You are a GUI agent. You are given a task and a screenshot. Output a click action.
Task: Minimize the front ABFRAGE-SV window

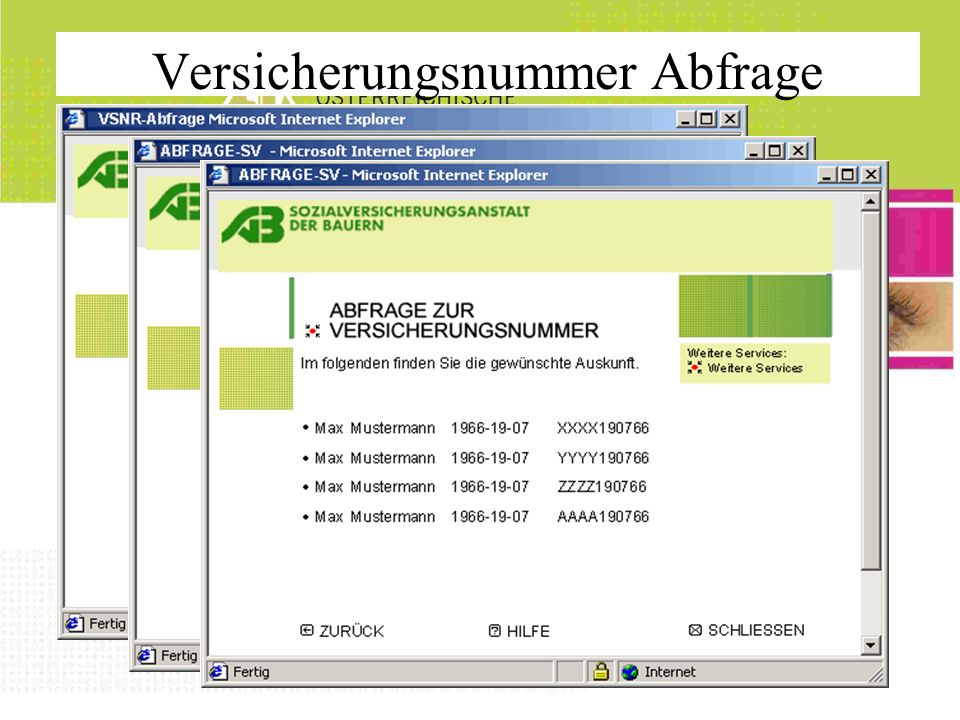click(x=827, y=175)
